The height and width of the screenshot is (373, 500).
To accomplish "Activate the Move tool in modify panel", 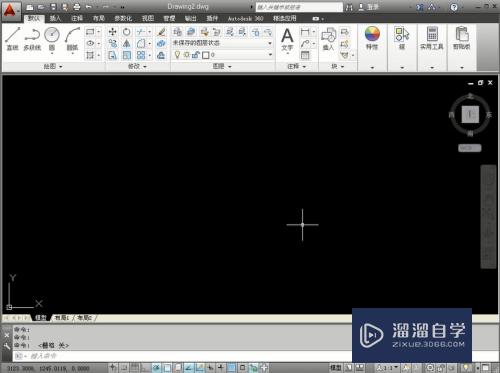I will click(113, 32).
